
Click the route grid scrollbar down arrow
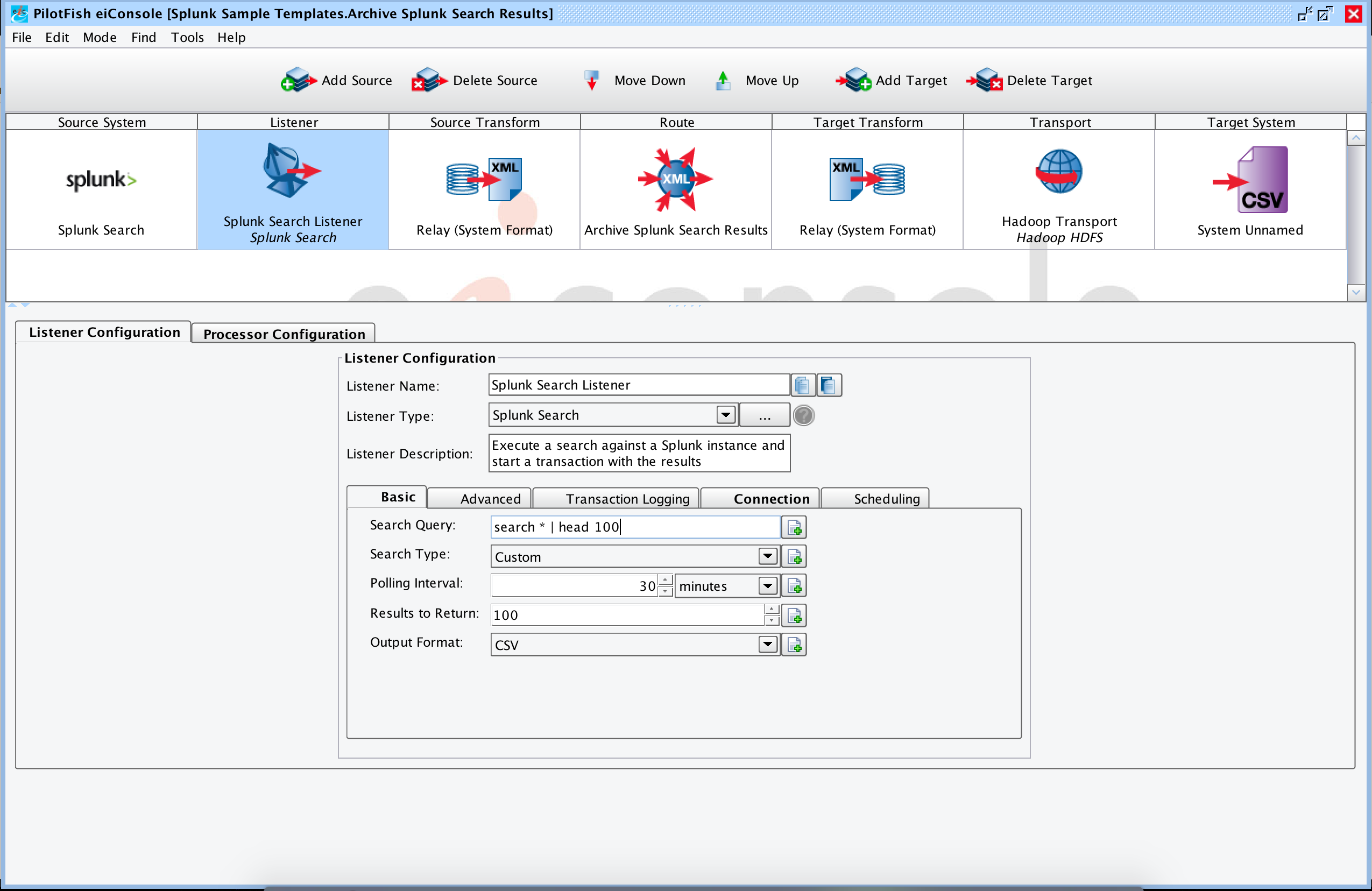click(1355, 292)
